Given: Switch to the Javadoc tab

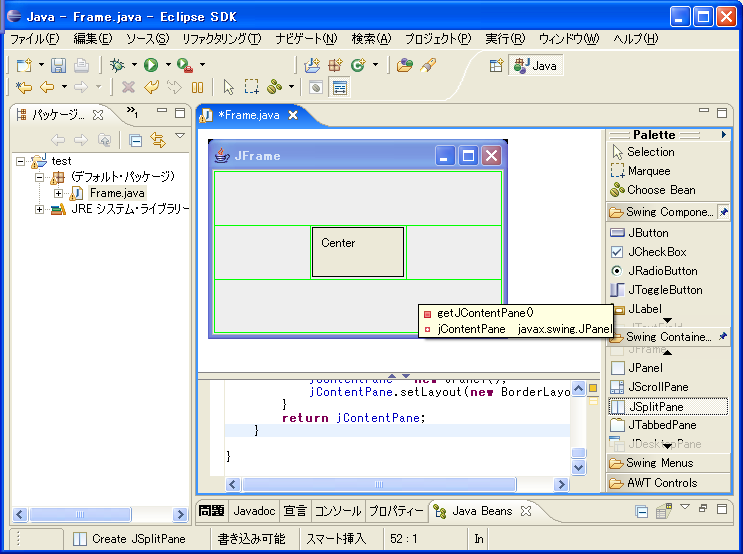Looking at the screenshot, I should click(x=254, y=511).
